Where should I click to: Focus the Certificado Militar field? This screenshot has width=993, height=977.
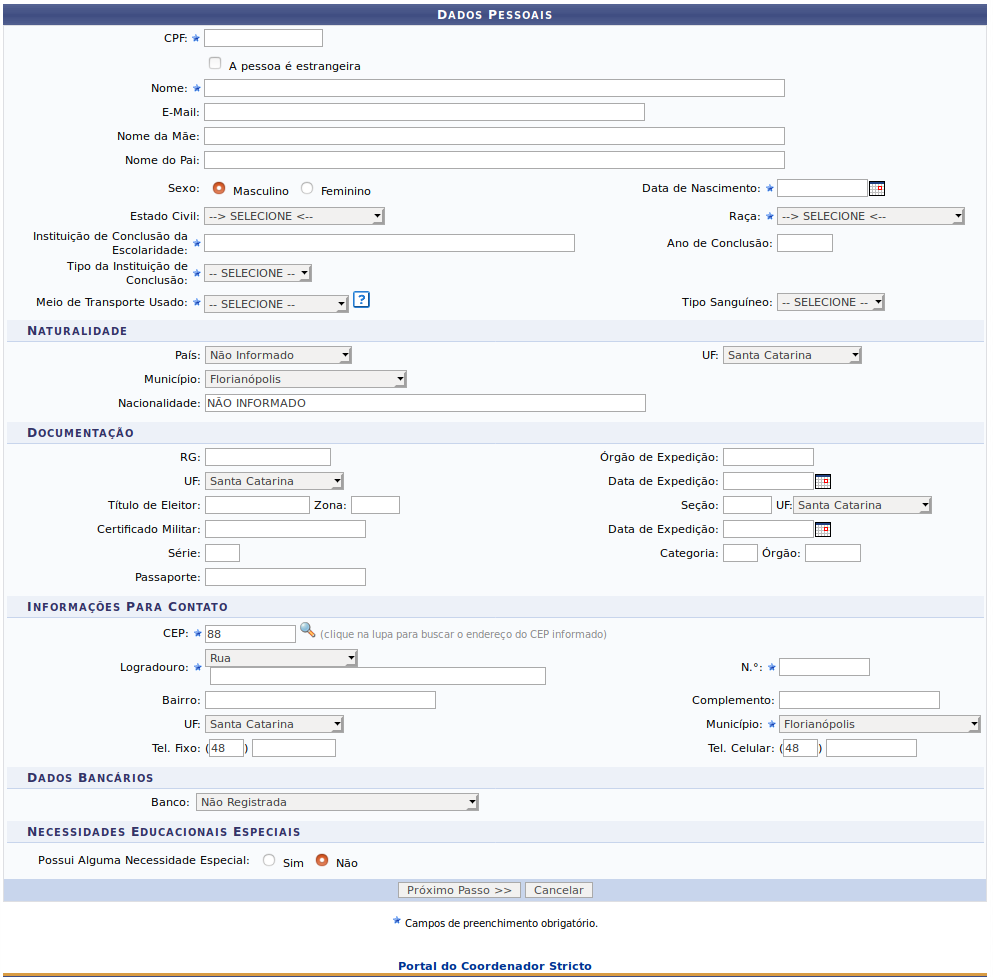(x=286, y=529)
